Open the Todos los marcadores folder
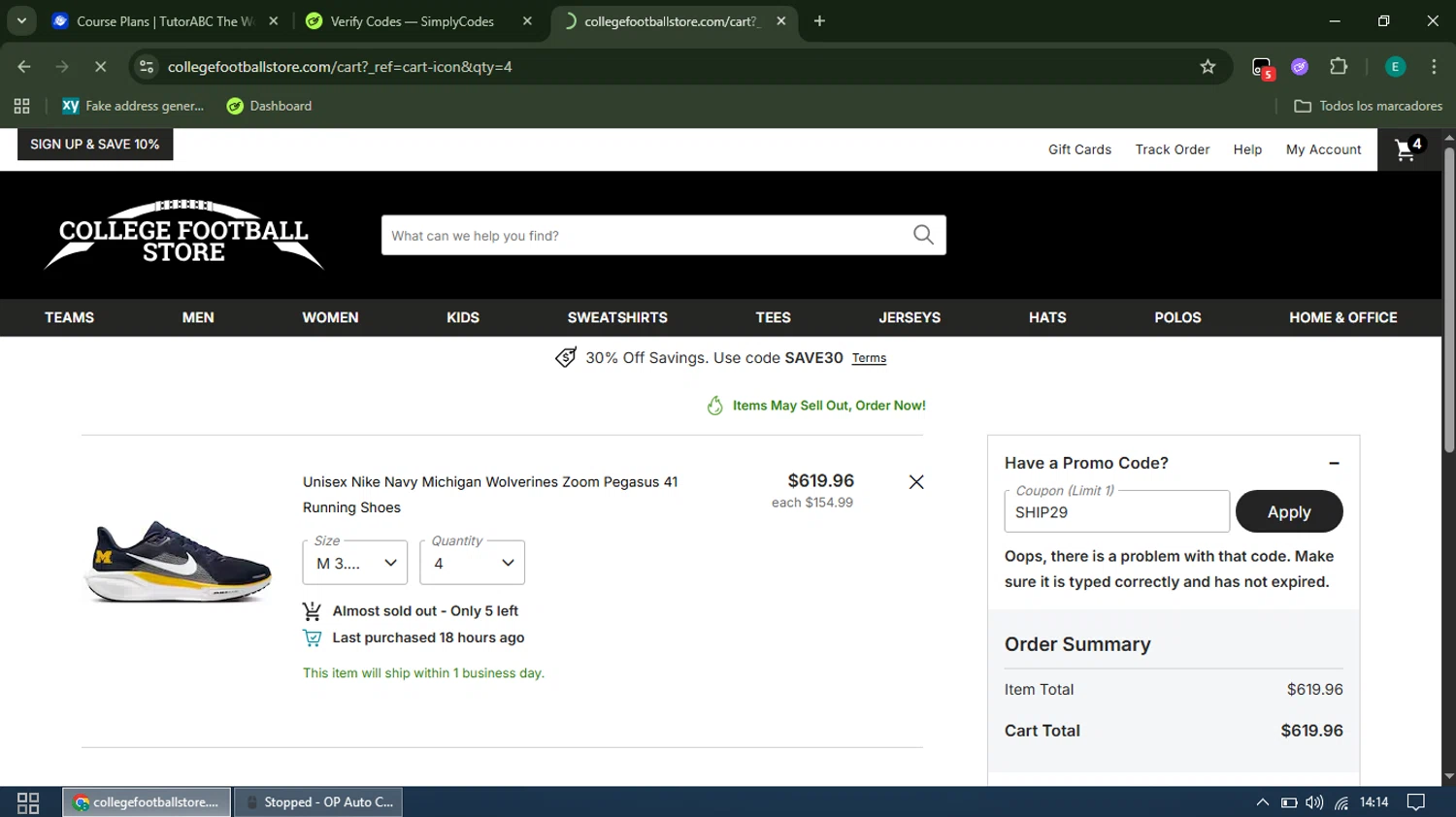 tap(1369, 106)
